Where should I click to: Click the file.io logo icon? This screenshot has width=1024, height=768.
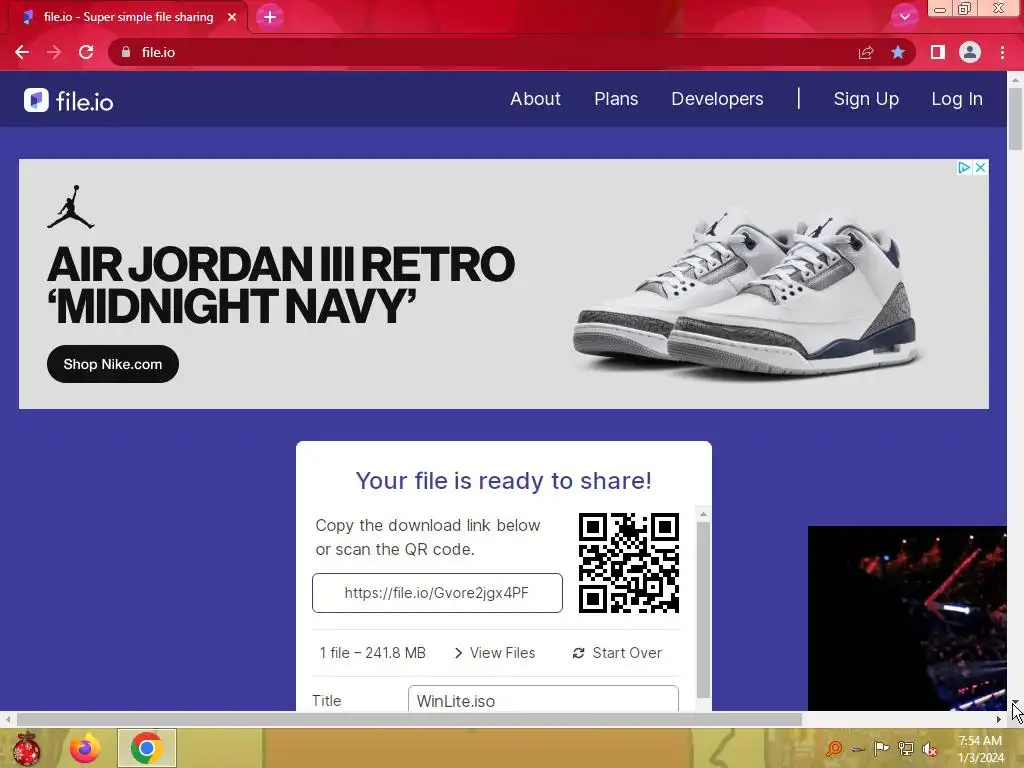tap(37, 100)
